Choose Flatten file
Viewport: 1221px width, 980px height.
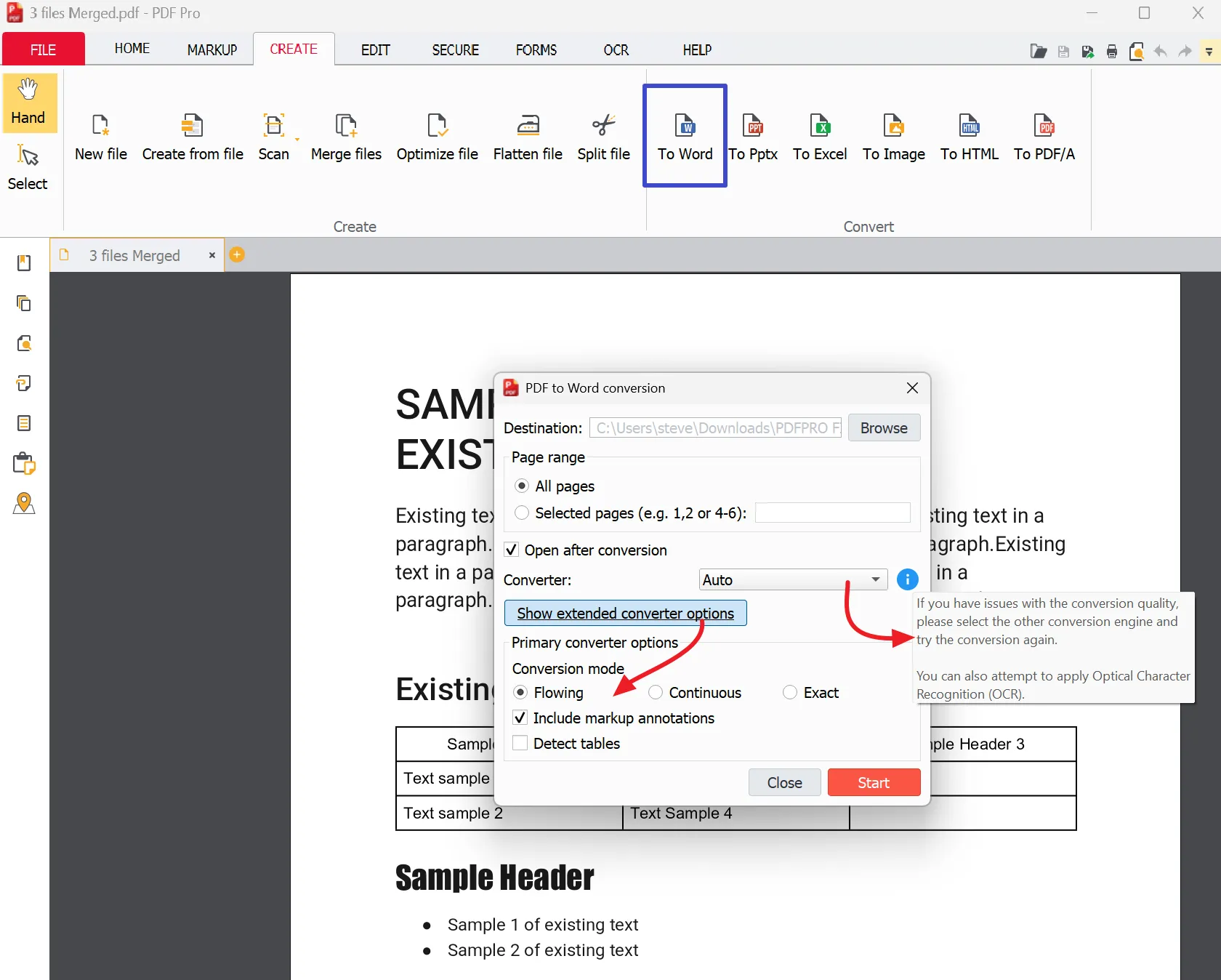click(528, 137)
